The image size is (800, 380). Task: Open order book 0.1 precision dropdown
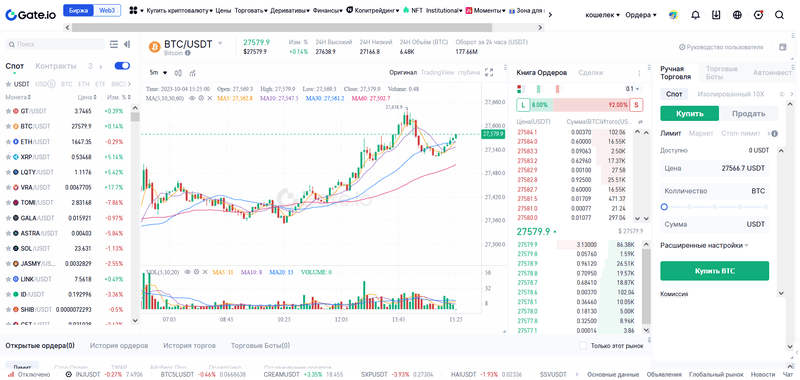pos(632,89)
